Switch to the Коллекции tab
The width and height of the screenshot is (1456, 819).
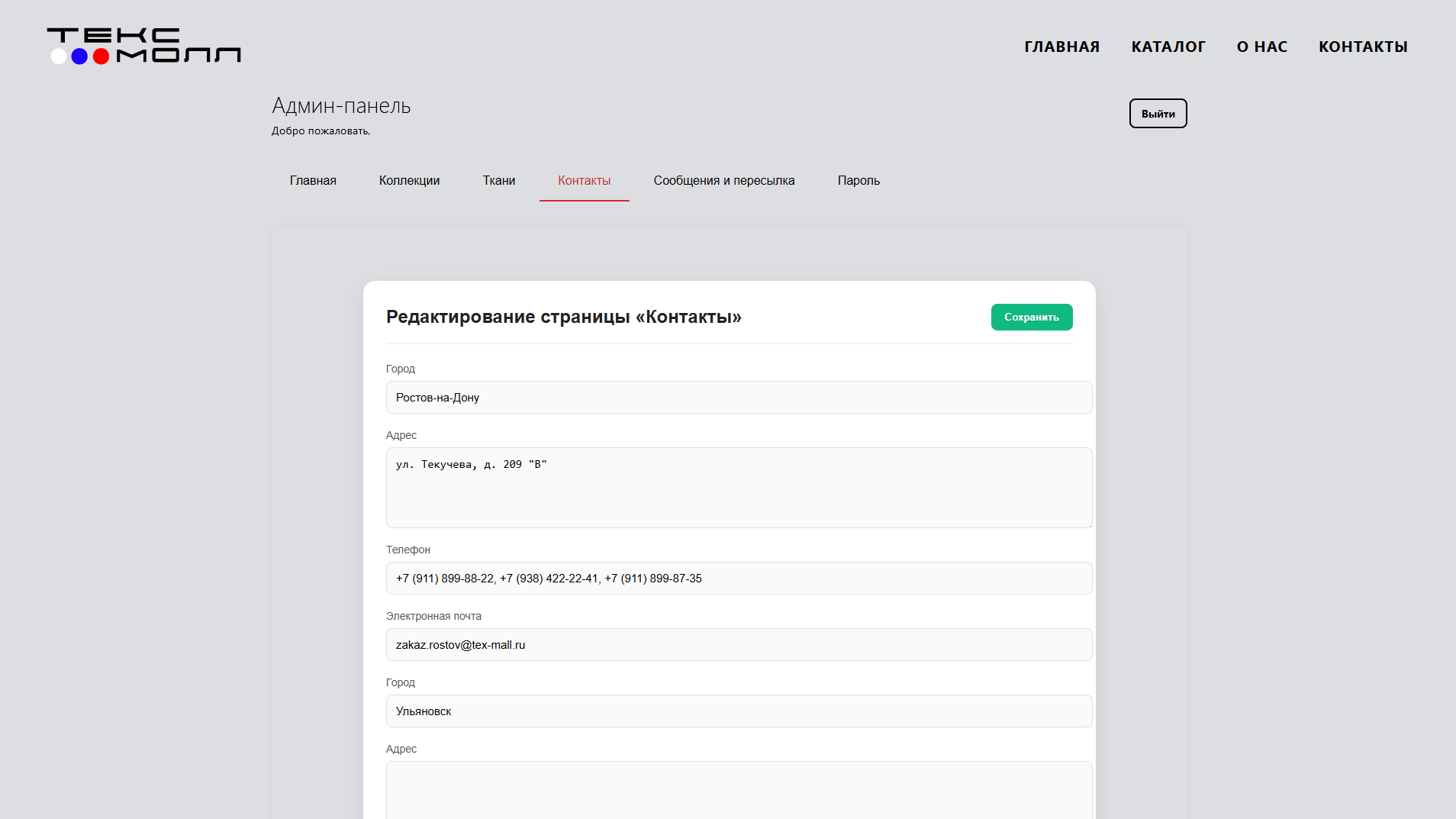coord(409,181)
